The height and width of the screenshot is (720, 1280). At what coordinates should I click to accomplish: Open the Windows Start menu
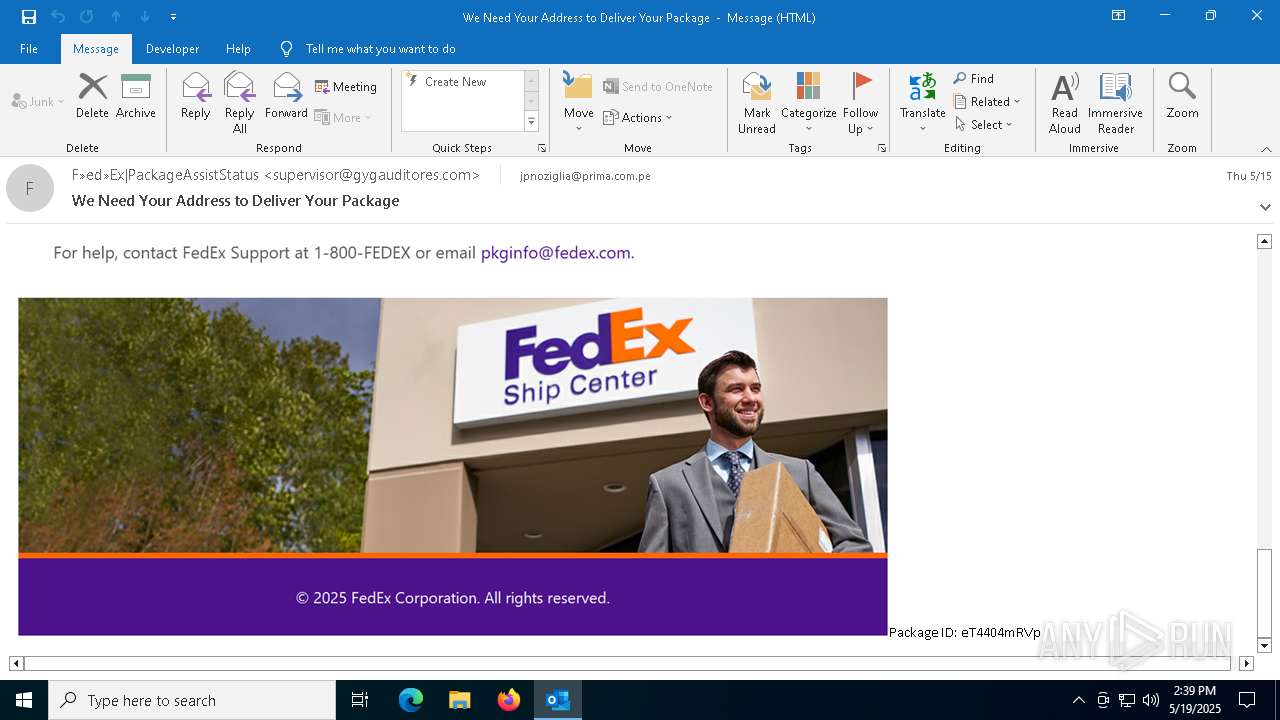tap(24, 700)
